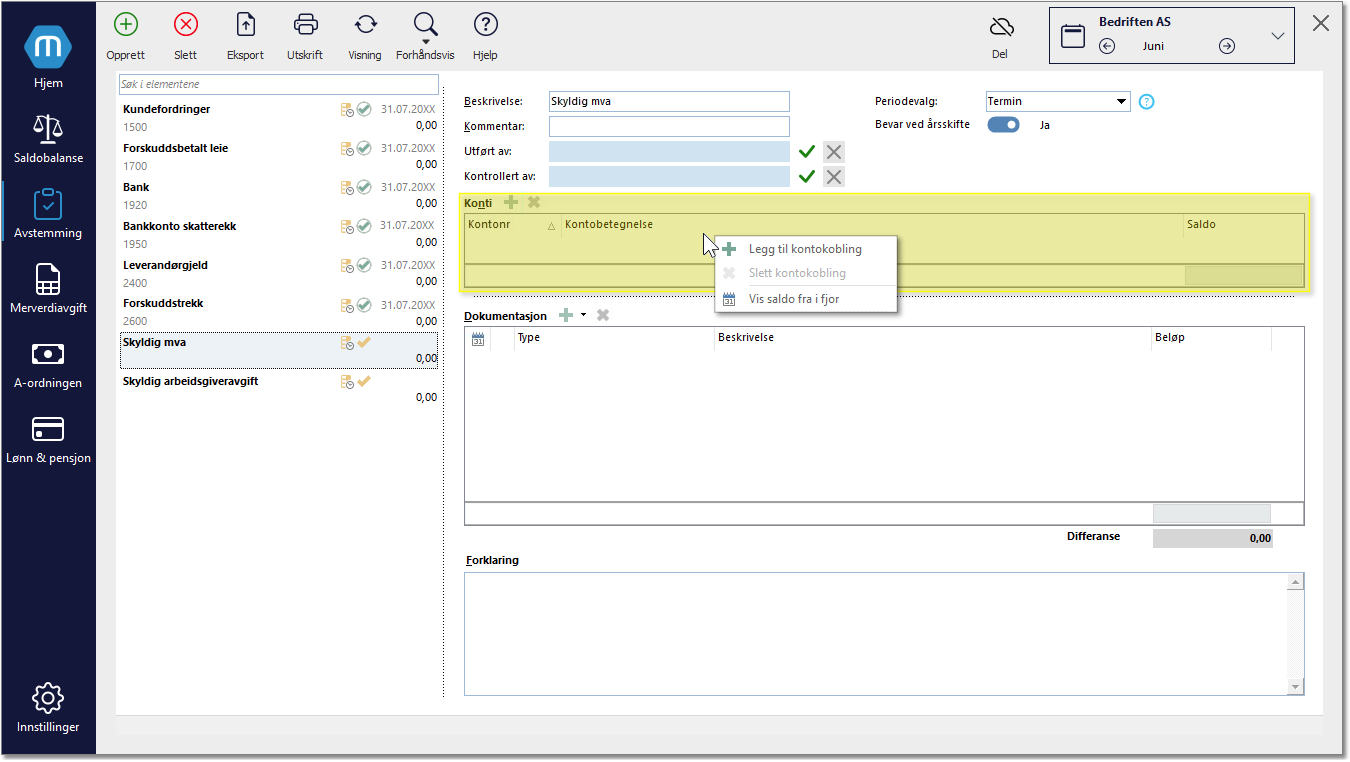Viewport: 1350px width, 762px height.
Task: Click the Utskrift printer icon
Action: pyautogui.click(x=306, y=25)
